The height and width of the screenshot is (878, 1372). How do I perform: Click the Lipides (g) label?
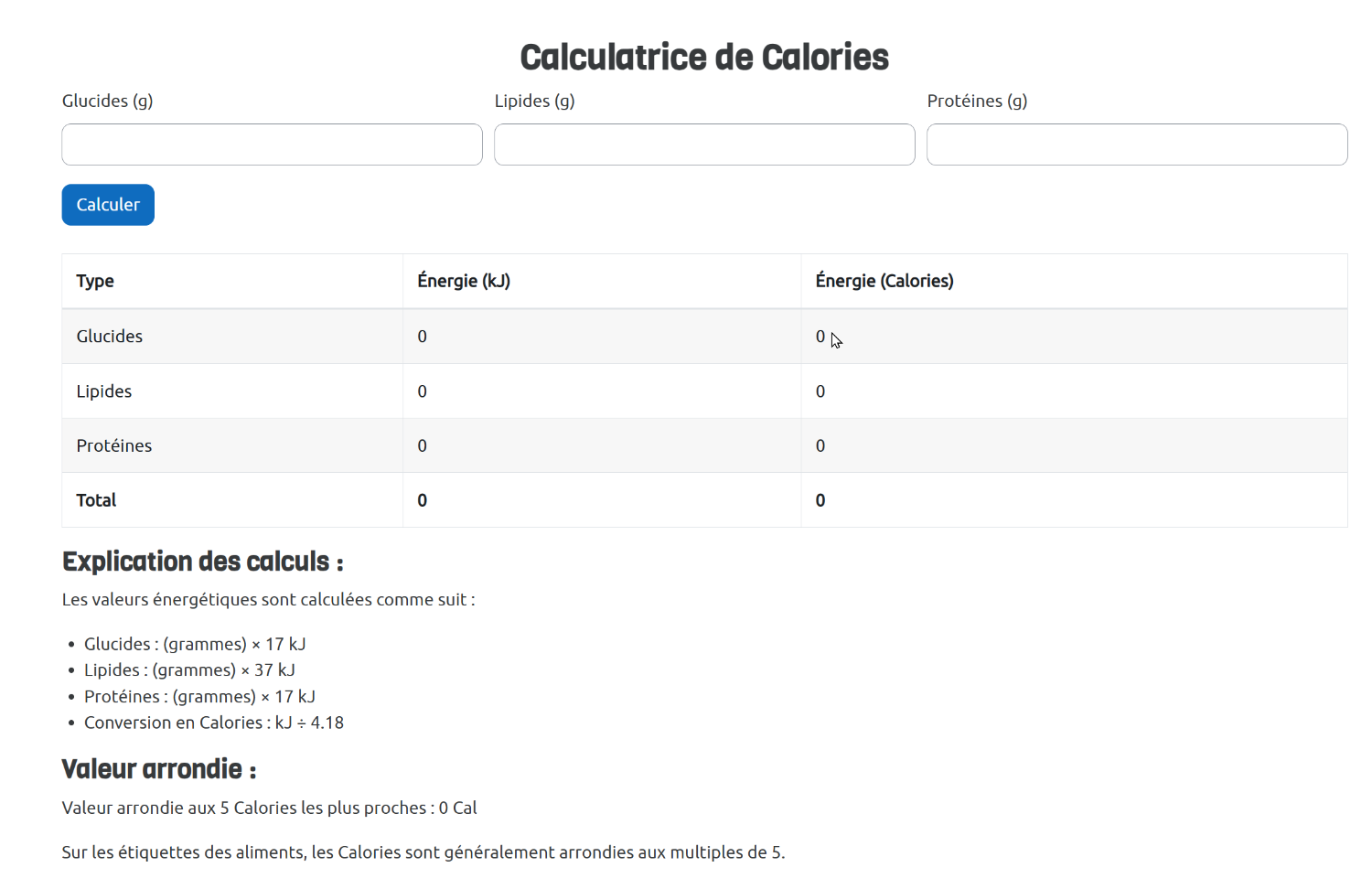click(534, 101)
